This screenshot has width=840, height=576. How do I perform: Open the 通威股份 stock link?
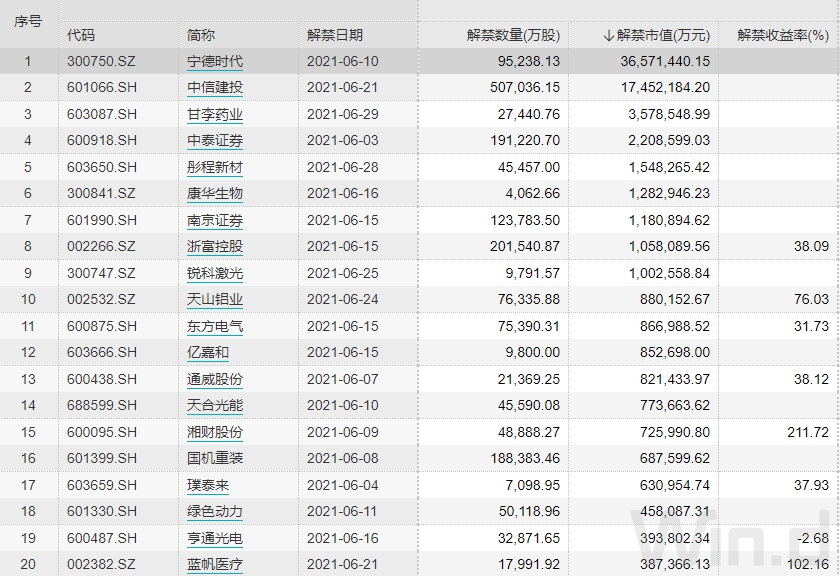click(x=215, y=379)
